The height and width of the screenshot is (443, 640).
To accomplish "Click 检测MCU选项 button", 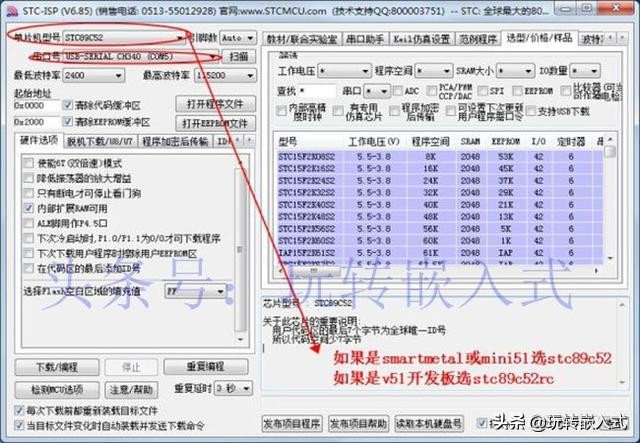I will click(57, 390).
